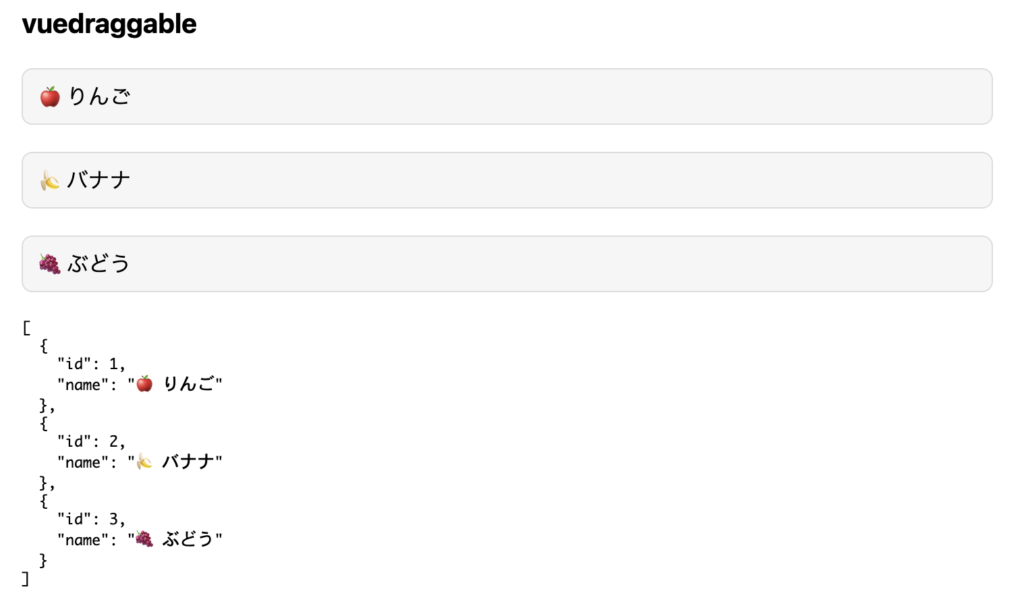Click the closing bracket of the JSON array
Image resolution: width=1024 pixels, height=606 pixels.
pyautogui.click(x=25, y=579)
